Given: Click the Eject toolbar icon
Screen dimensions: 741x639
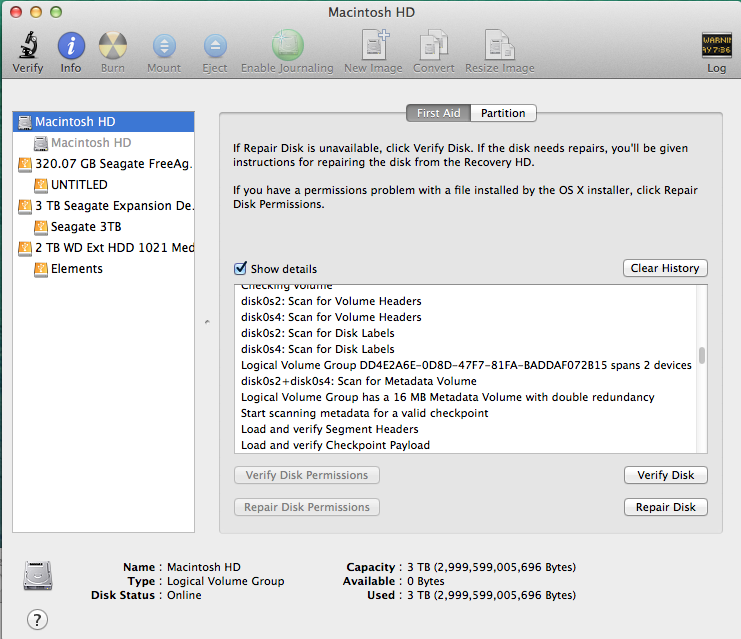Looking at the screenshot, I should point(215,46).
